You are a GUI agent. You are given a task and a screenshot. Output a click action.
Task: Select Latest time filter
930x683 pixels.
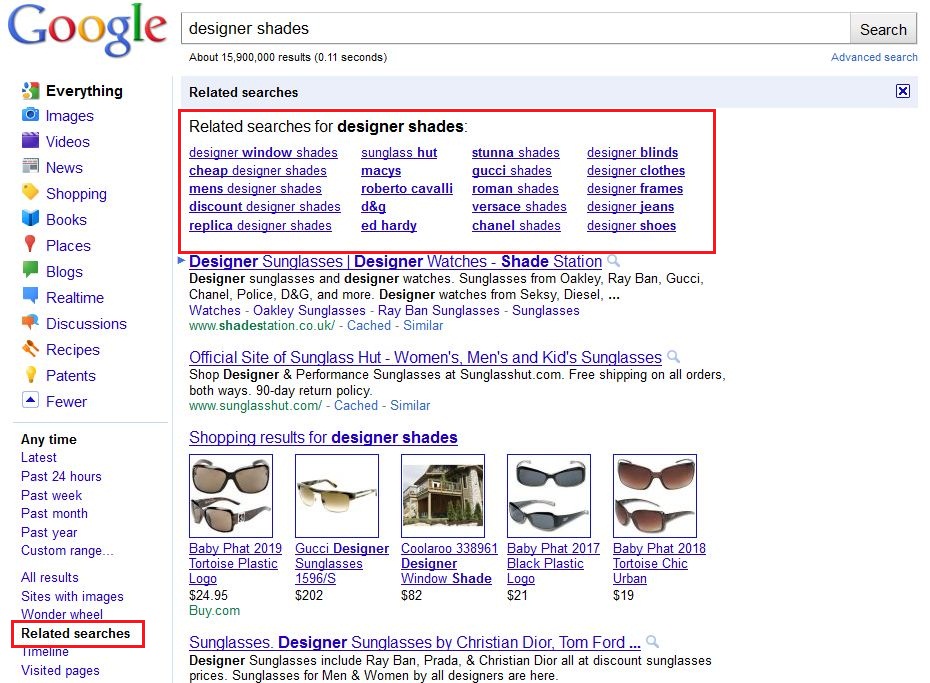(39, 458)
